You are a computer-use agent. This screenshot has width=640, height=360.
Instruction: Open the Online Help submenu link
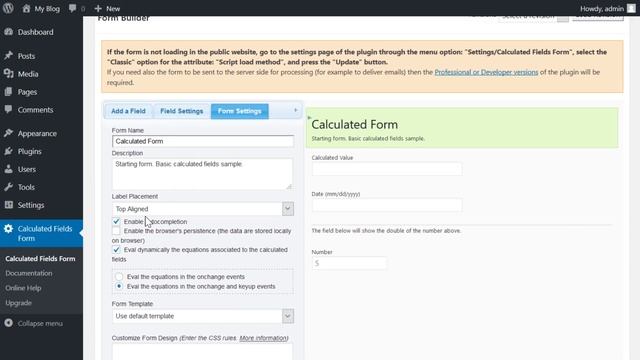[23, 288]
